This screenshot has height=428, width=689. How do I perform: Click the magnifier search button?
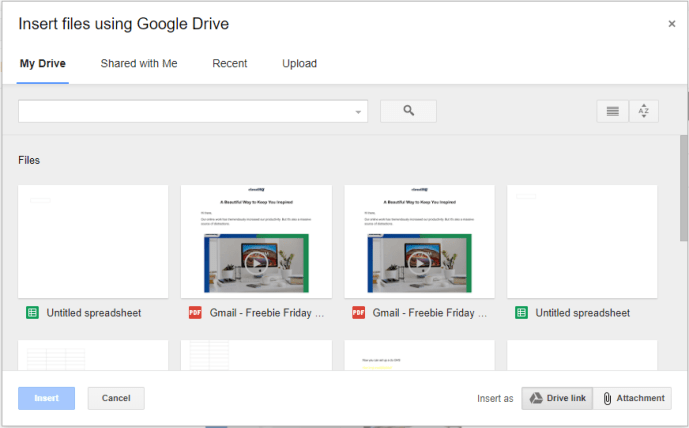[x=408, y=111]
